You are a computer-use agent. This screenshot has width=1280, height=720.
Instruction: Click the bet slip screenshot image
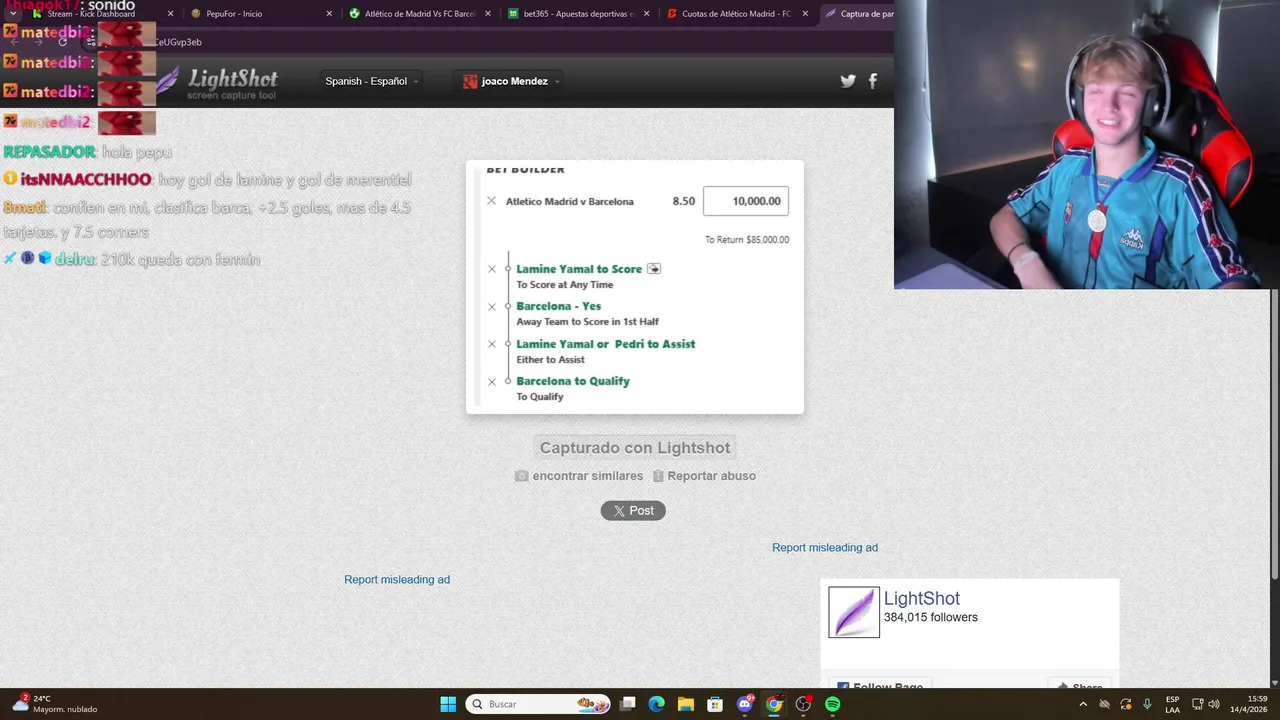tap(635, 287)
